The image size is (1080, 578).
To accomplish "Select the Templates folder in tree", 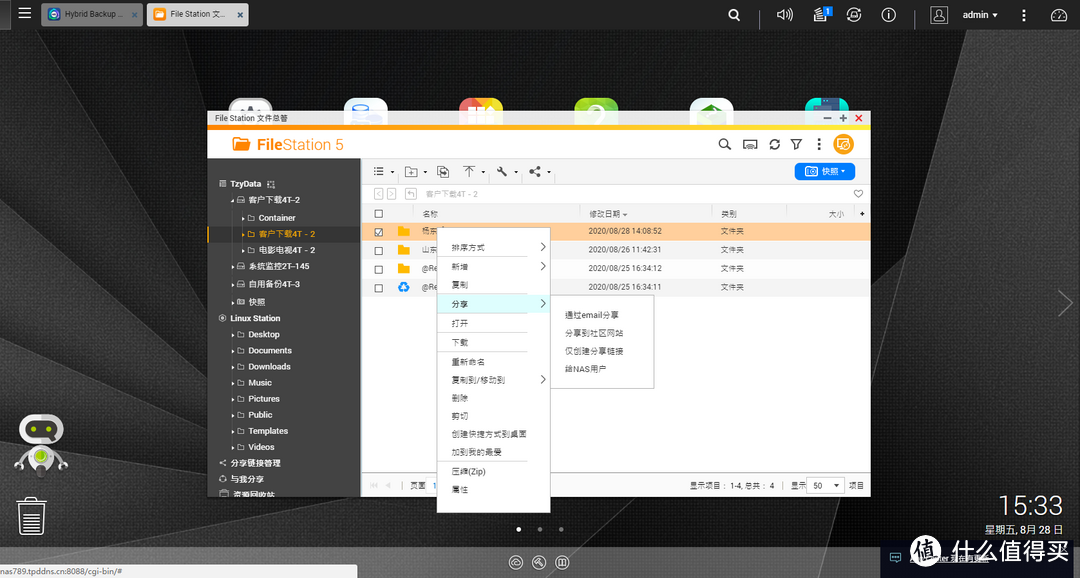I will coord(268,431).
